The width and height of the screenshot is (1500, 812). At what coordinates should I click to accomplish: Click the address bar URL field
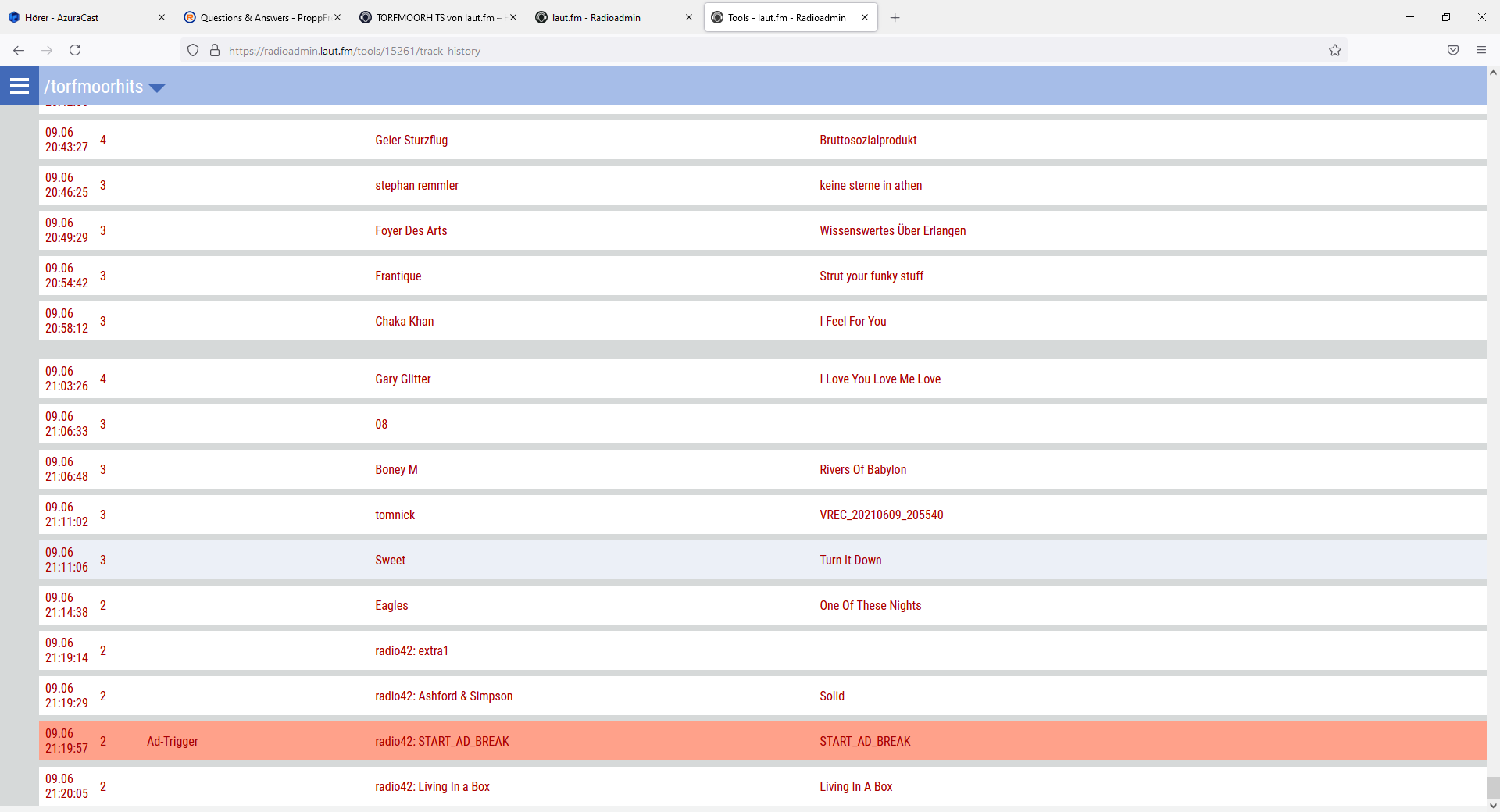click(x=766, y=51)
